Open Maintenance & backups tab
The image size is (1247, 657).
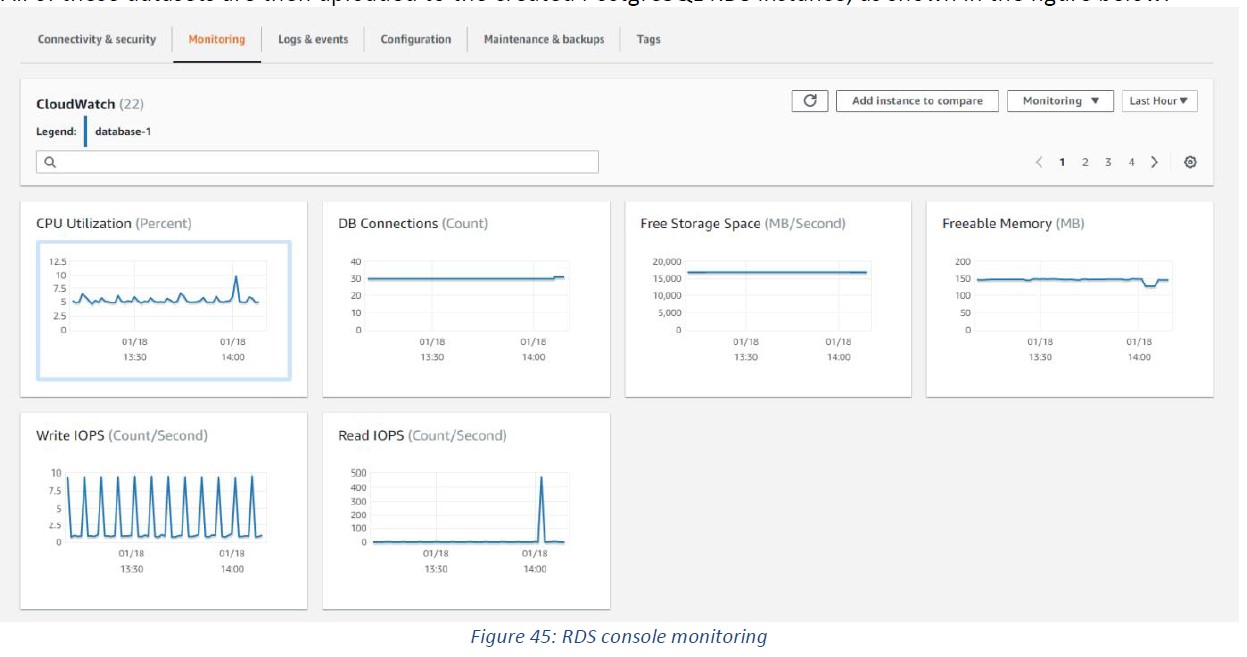(x=544, y=40)
